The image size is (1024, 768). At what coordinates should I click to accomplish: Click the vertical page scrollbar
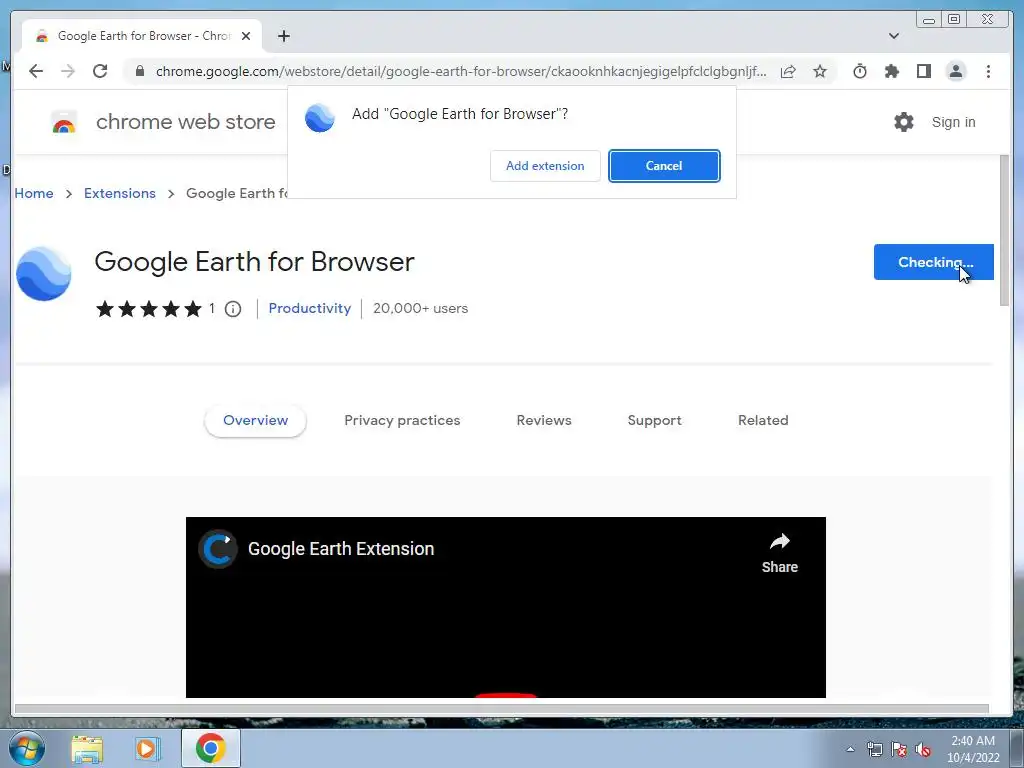[1004, 231]
